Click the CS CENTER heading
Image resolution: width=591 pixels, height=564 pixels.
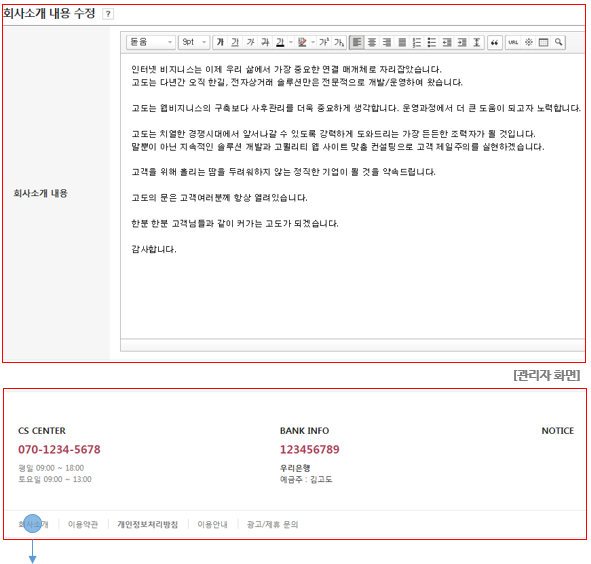tap(42, 431)
